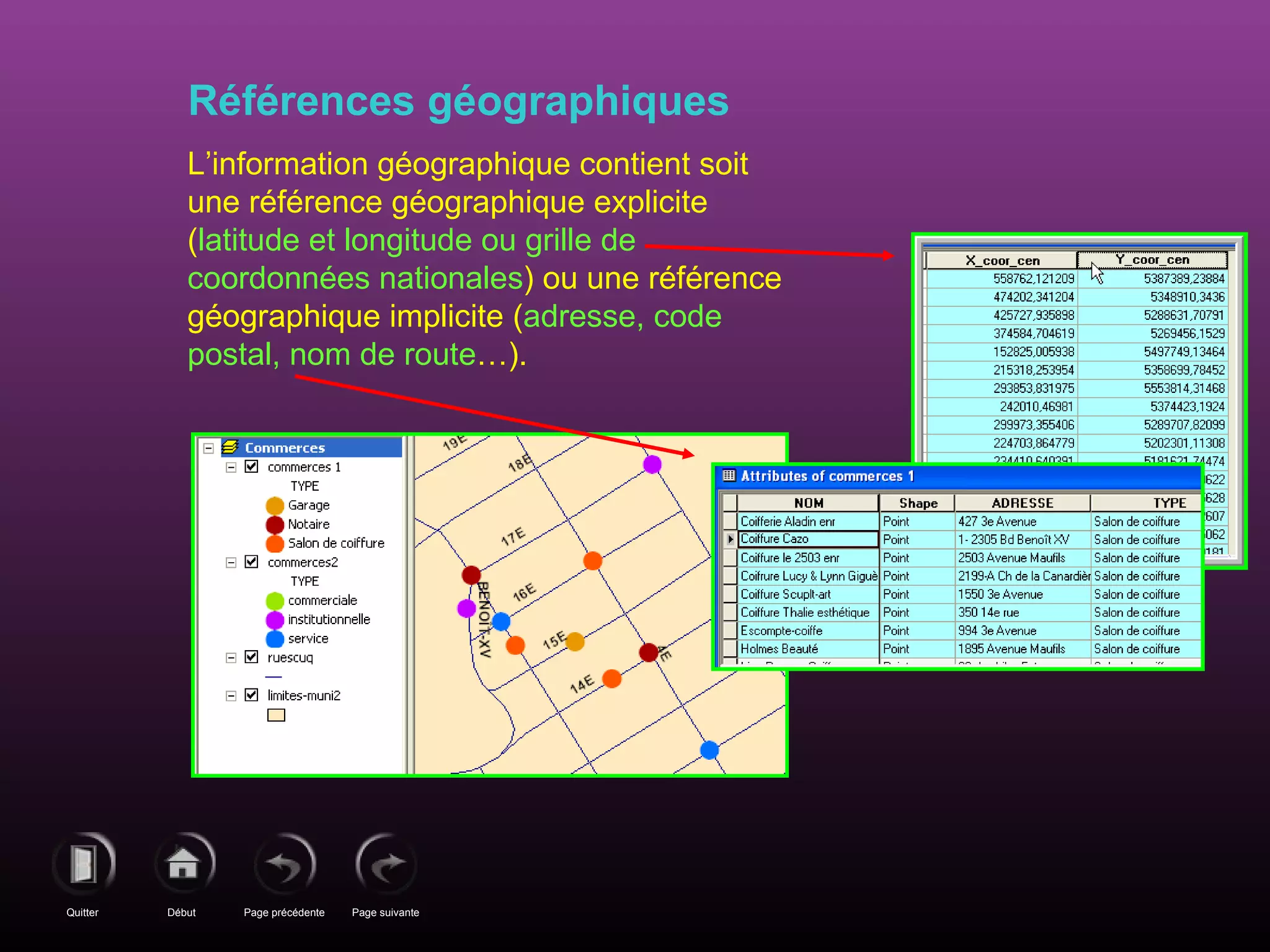The image size is (1270, 952).
Task: Collapse the limites-muni2 layer entry
Action: click(231, 695)
